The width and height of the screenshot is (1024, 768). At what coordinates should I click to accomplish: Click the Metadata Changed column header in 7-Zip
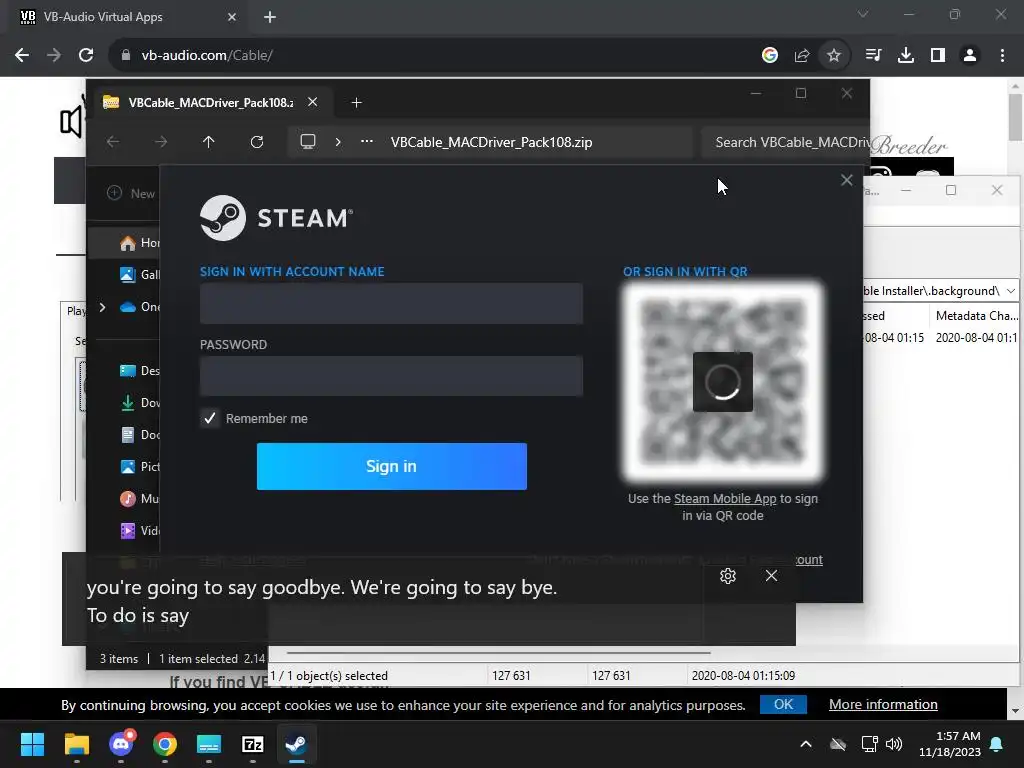pyautogui.click(x=976, y=316)
